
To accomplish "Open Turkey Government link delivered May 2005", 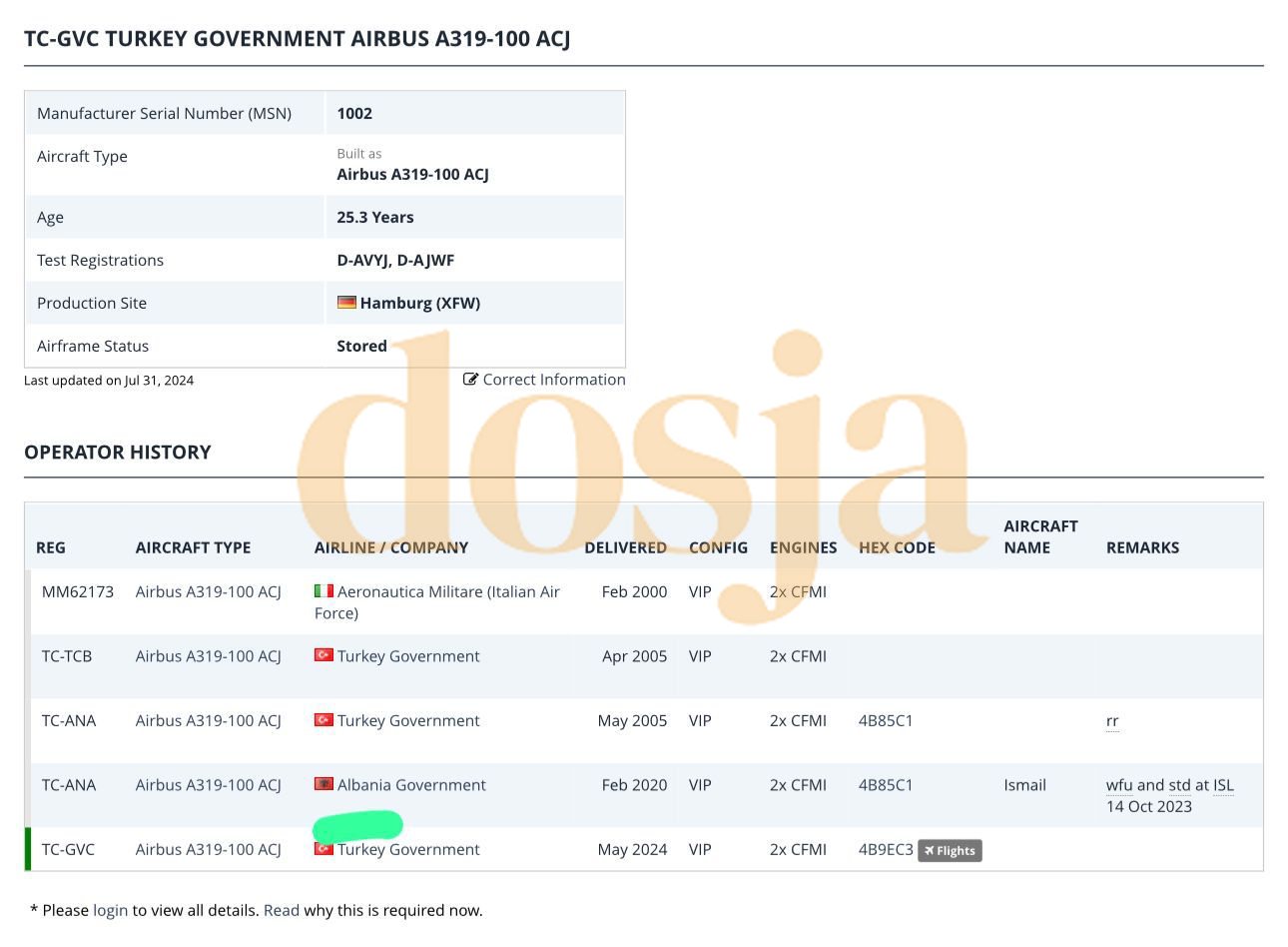I will [x=408, y=720].
